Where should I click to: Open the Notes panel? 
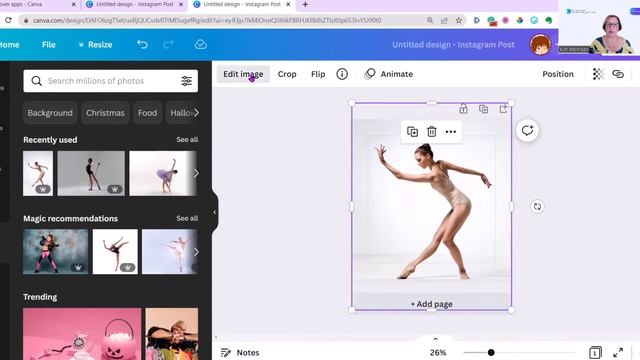click(240, 352)
